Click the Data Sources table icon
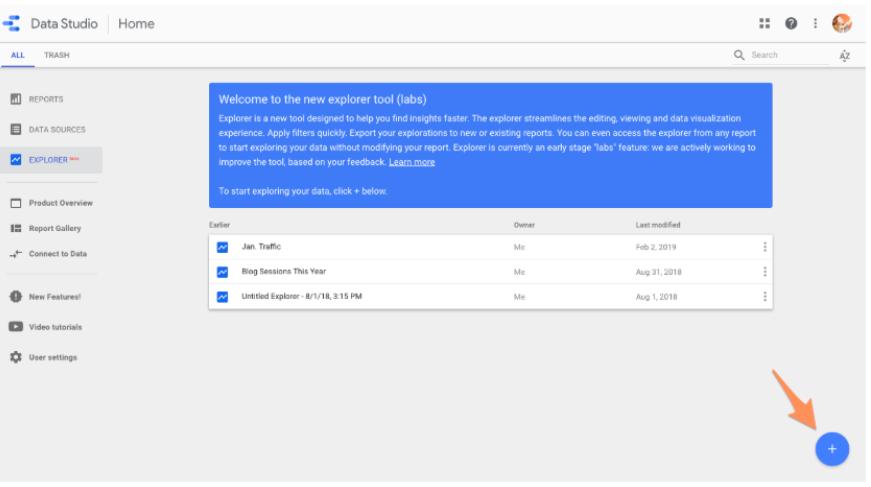The image size is (871, 487). click(x=16, y=129)
